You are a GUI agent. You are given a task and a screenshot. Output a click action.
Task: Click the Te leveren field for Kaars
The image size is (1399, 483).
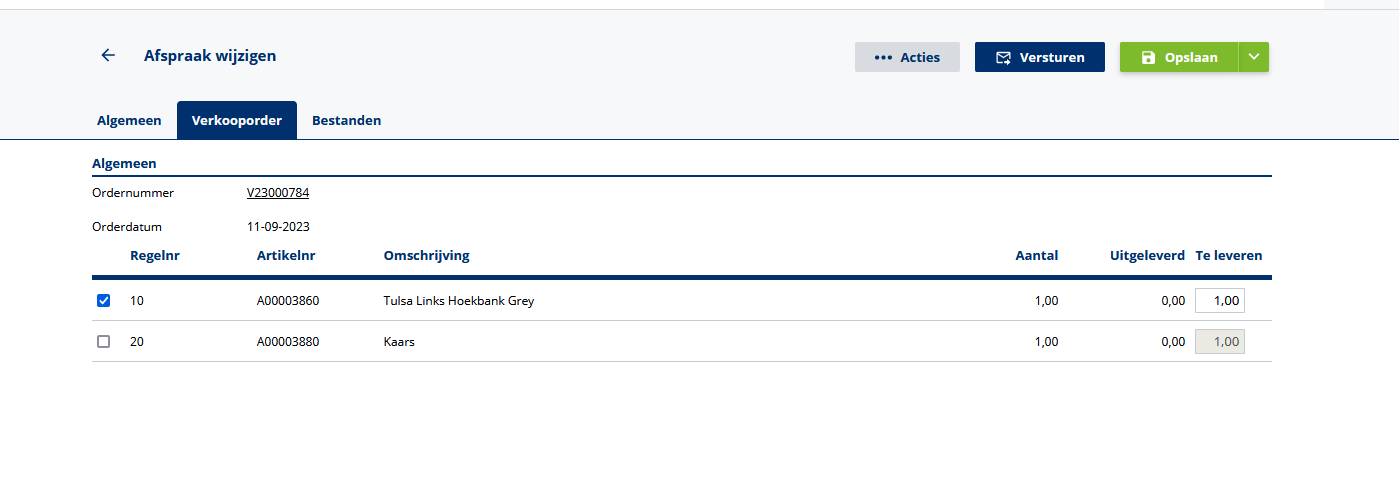pyautogui.click(x=1220, y=342)
